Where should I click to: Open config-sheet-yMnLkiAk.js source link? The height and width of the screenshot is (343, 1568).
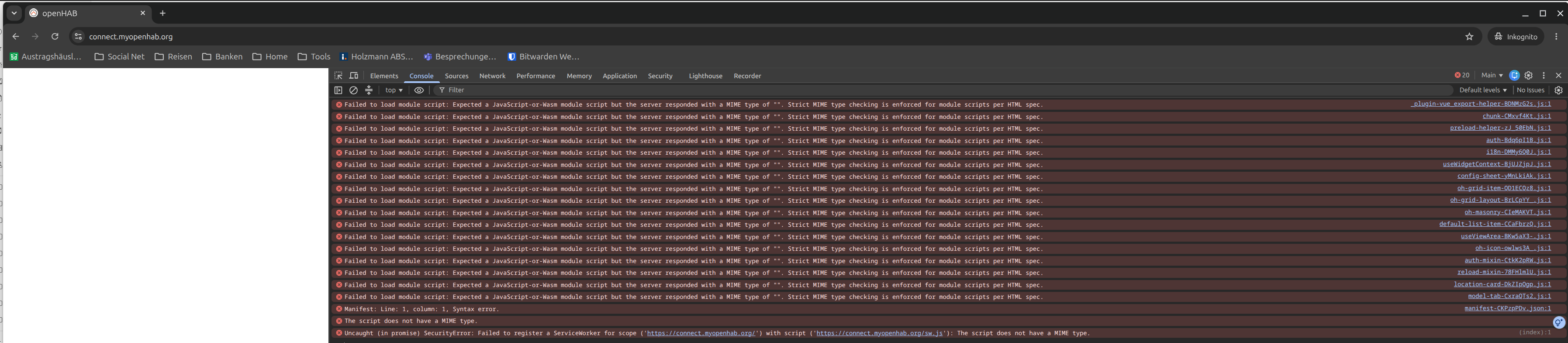click(1504, 176)
